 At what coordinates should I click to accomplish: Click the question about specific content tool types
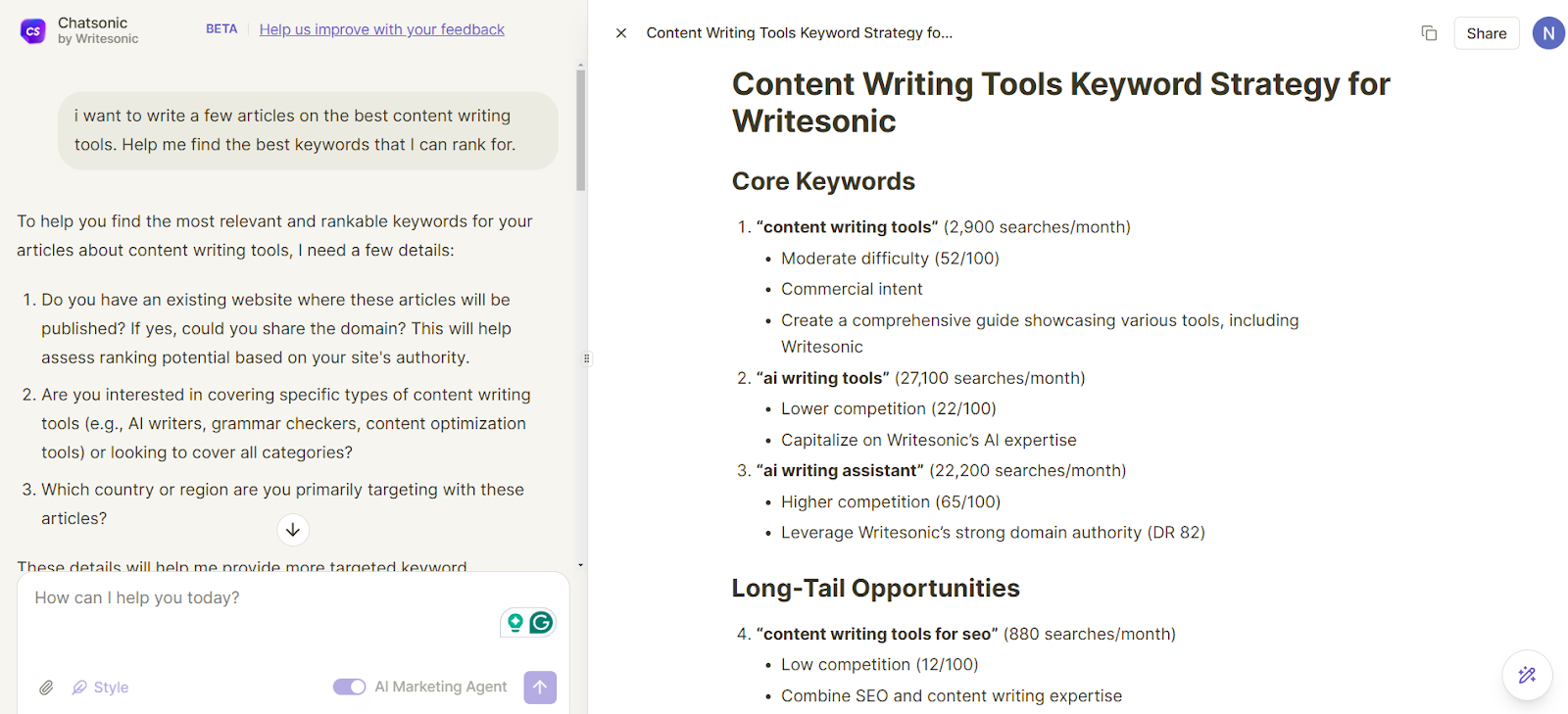(285, 423)
